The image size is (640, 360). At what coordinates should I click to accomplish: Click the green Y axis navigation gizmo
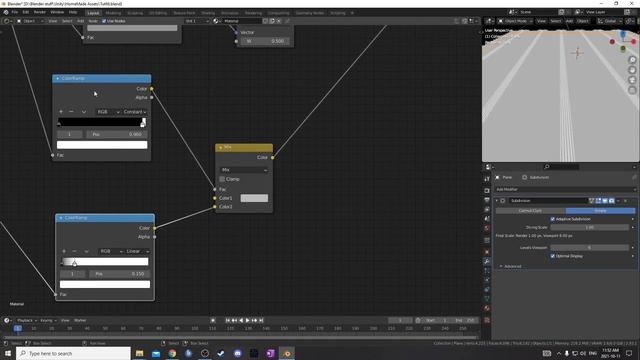(623, 49)
